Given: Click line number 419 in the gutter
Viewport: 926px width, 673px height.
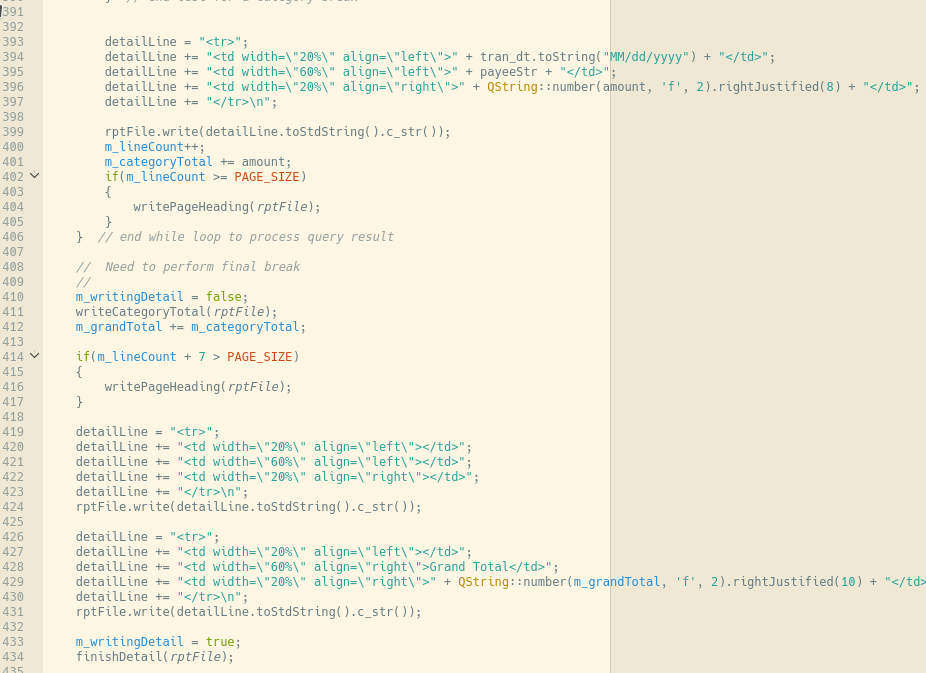Looking at the screenshot, I should coord(13,432).
